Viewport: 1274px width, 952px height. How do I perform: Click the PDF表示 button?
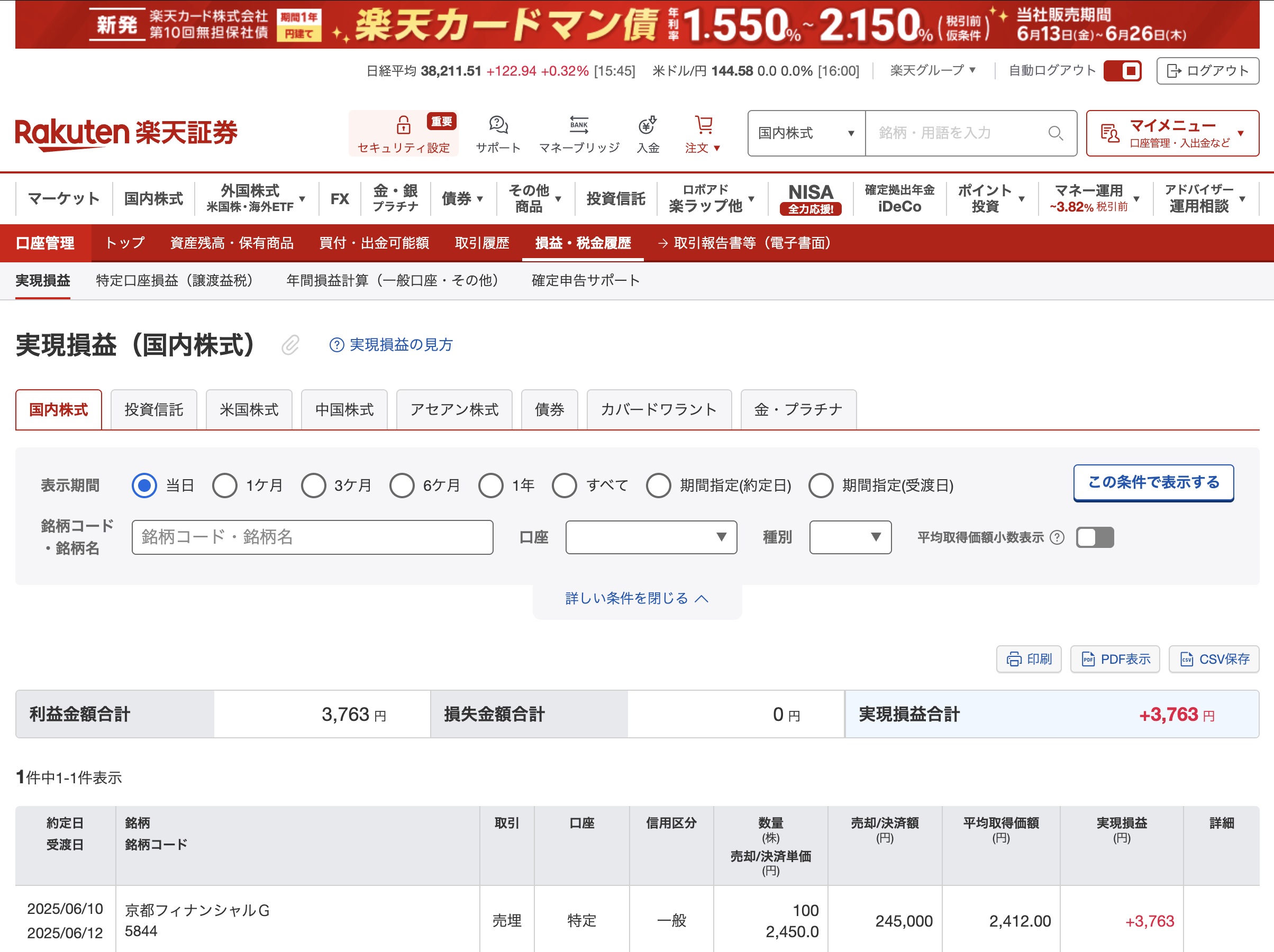tap(1115, 659)
